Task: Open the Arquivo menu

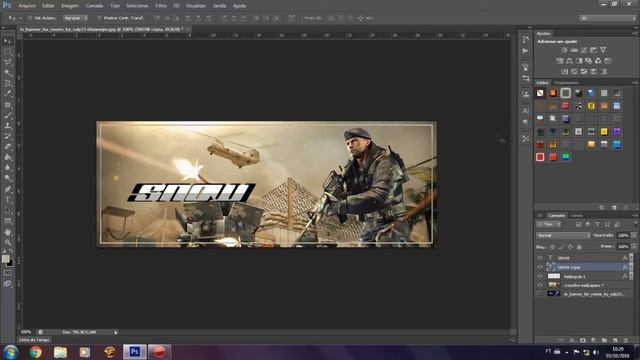Action: click(x=27, y=6)
